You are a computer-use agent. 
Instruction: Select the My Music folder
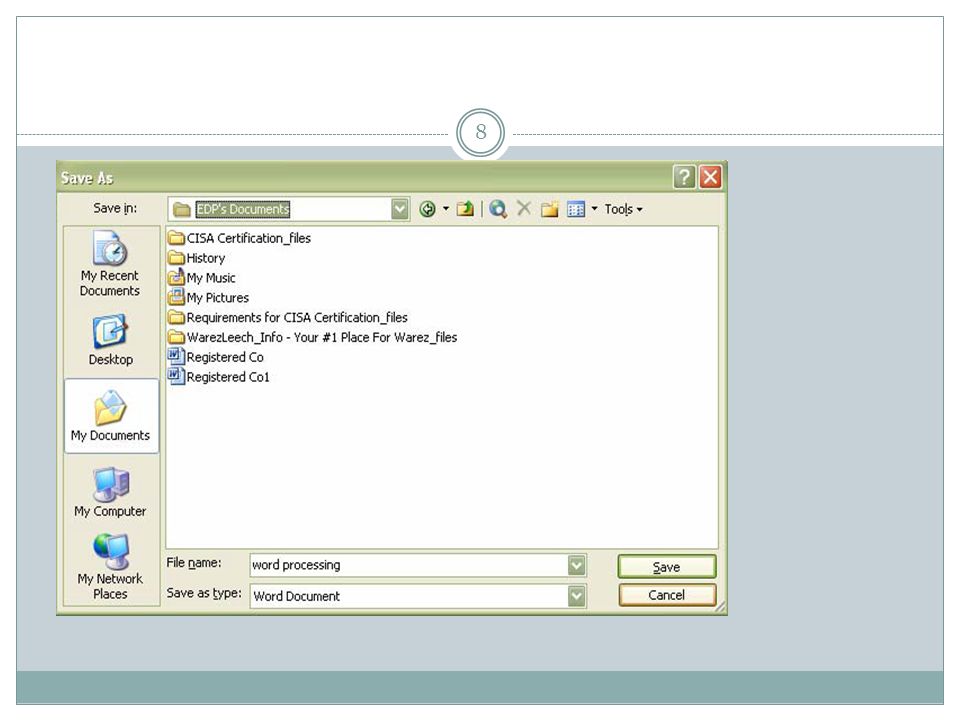(201, 277)
